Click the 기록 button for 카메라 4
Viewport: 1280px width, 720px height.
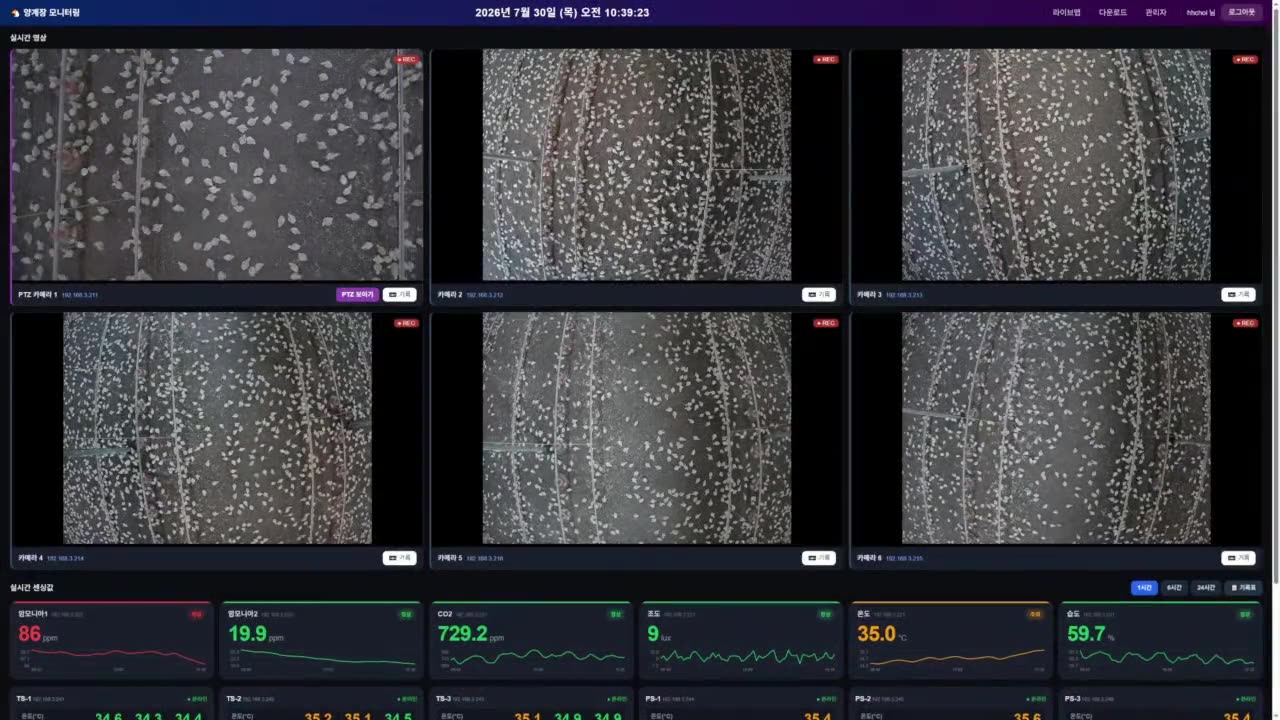[x=399, y=558]
